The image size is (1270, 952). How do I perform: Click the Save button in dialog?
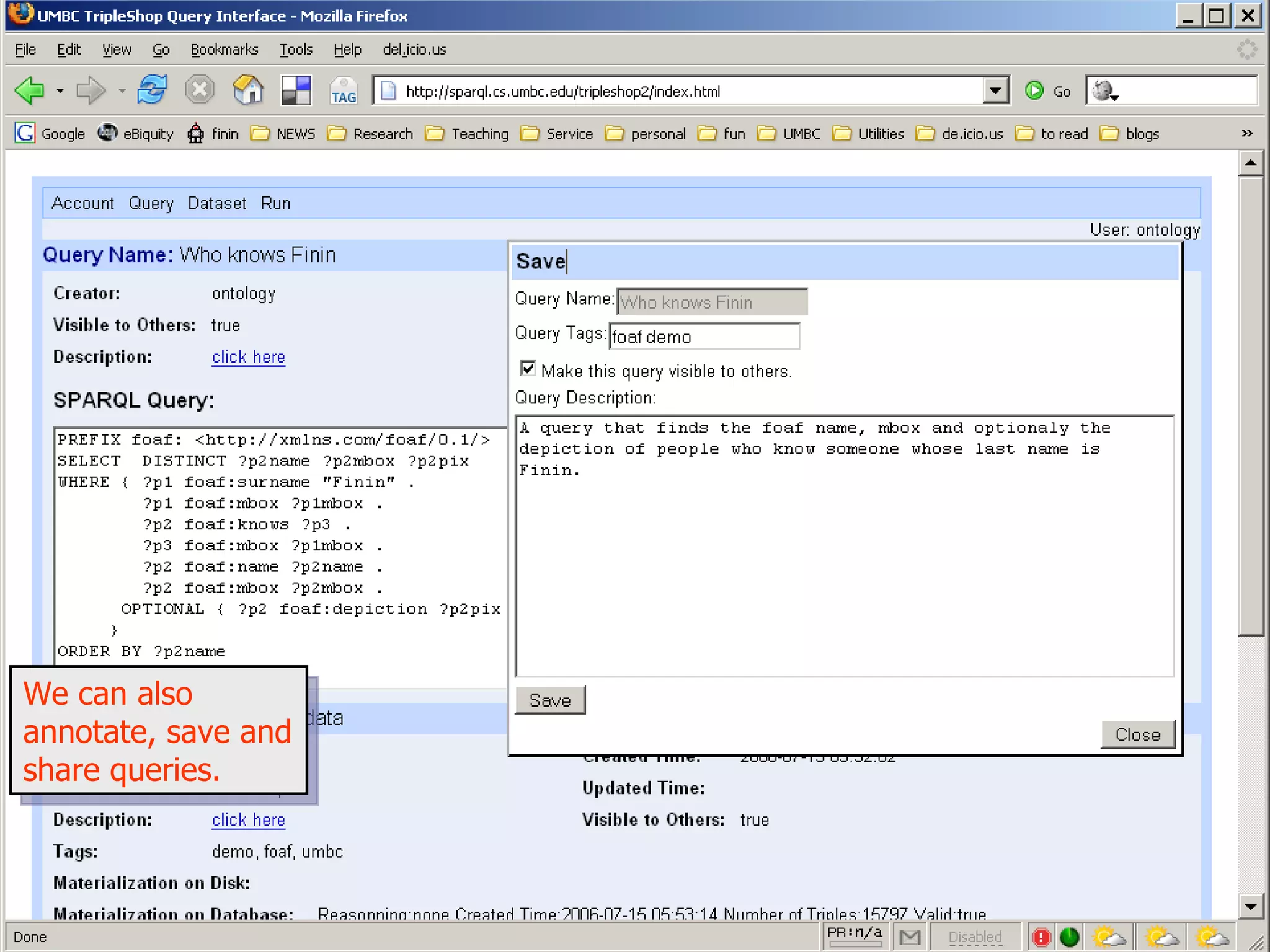550,700
